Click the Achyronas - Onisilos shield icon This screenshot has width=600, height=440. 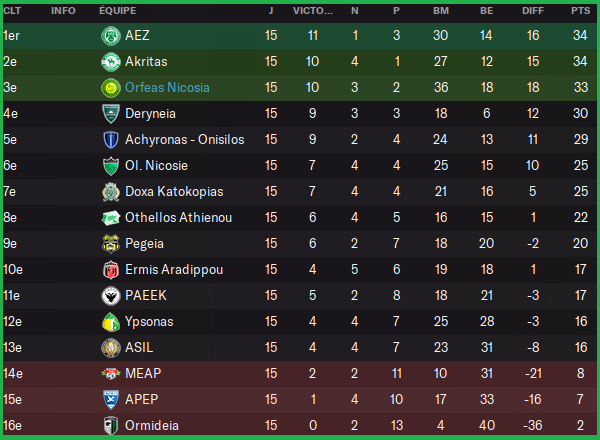coord(110,139)
